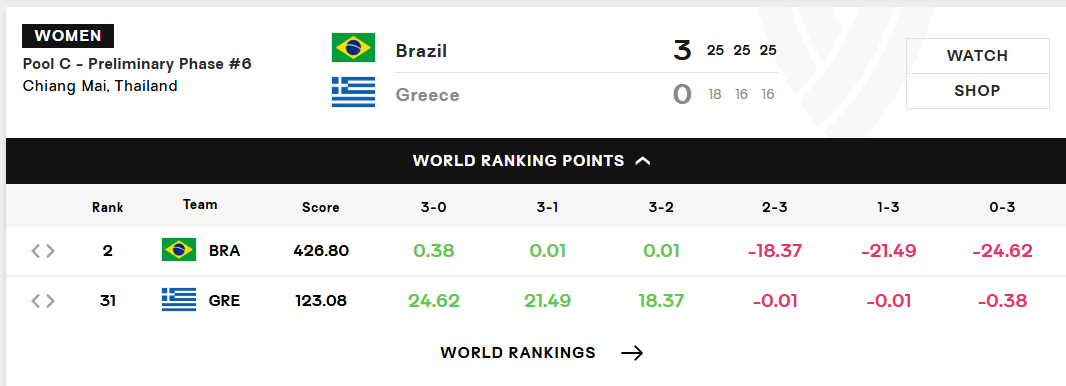Click the GRE team code in table
The height and width of the screenshot is (386, 1066).
click(x=224, y=300)
